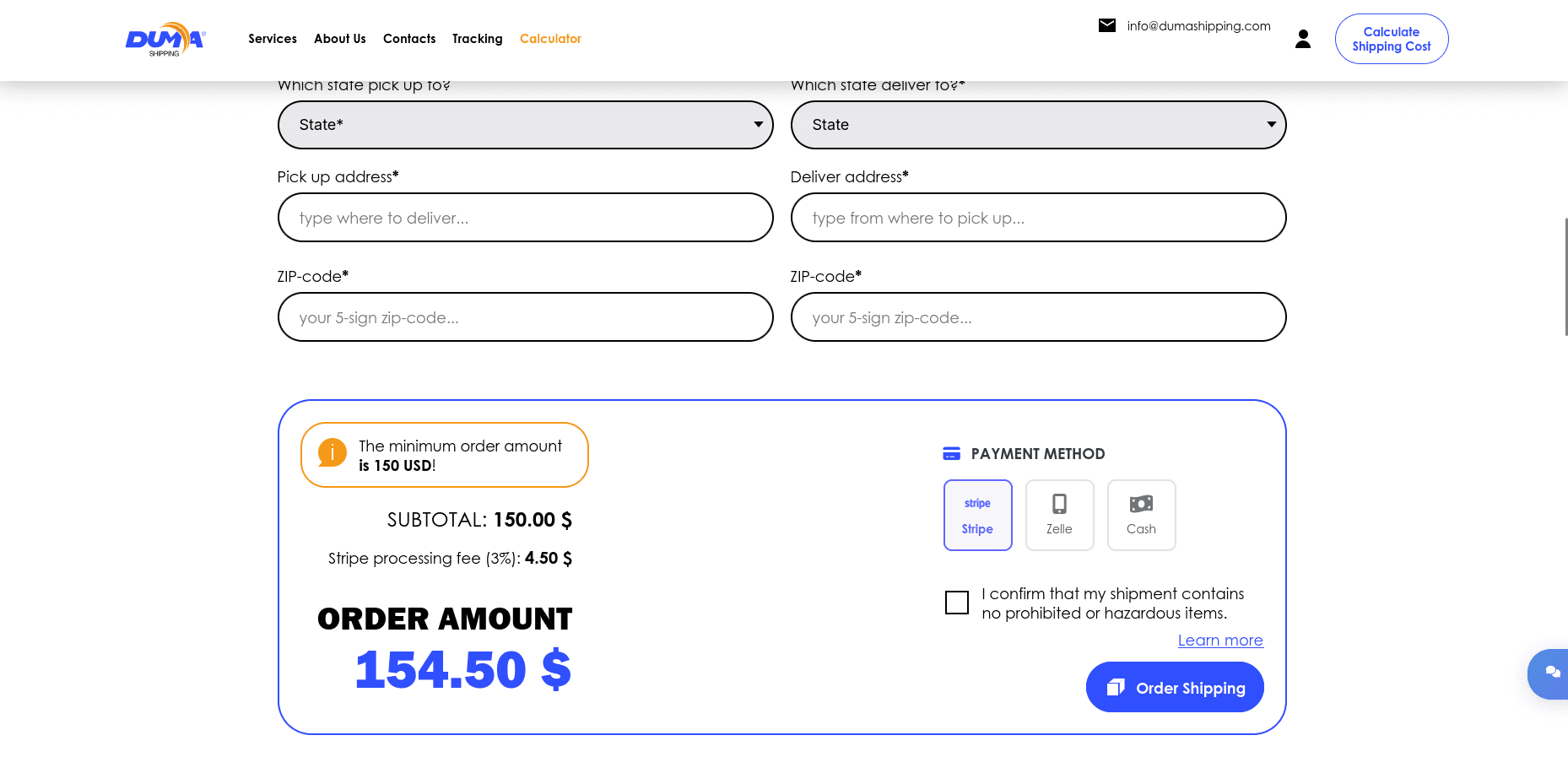Select Zelle phone icon payment option
Image resolution: width=1568 pixels, height=784 pixels.
(x=1059, y=515)
